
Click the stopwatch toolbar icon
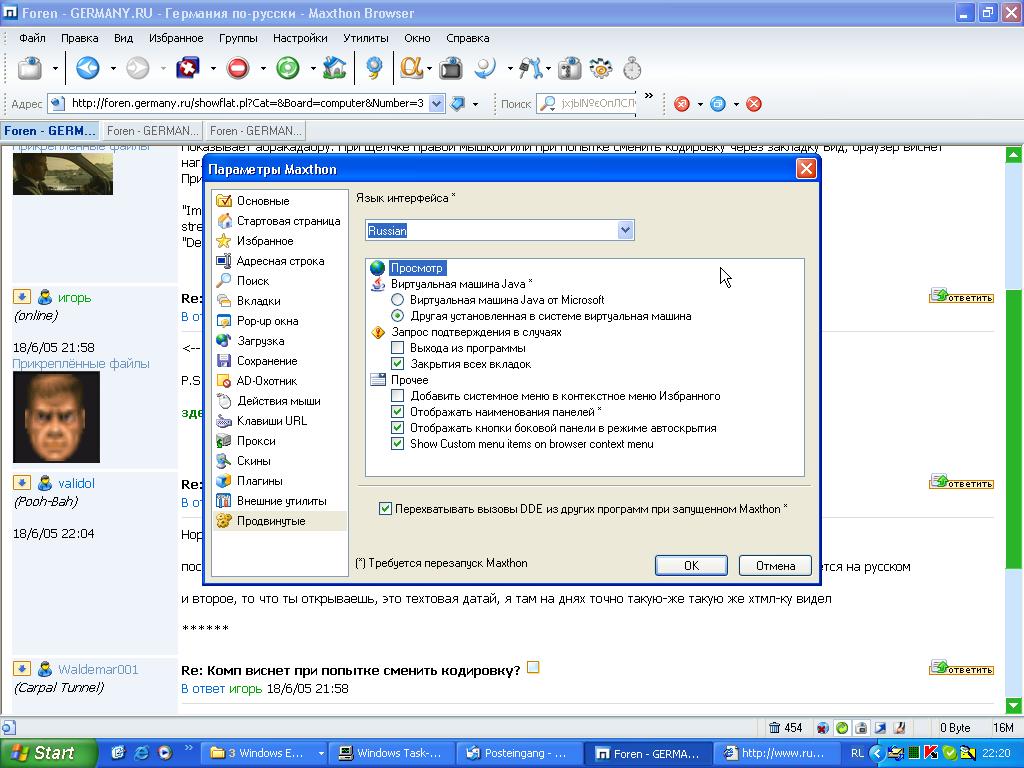pos(632,68)
